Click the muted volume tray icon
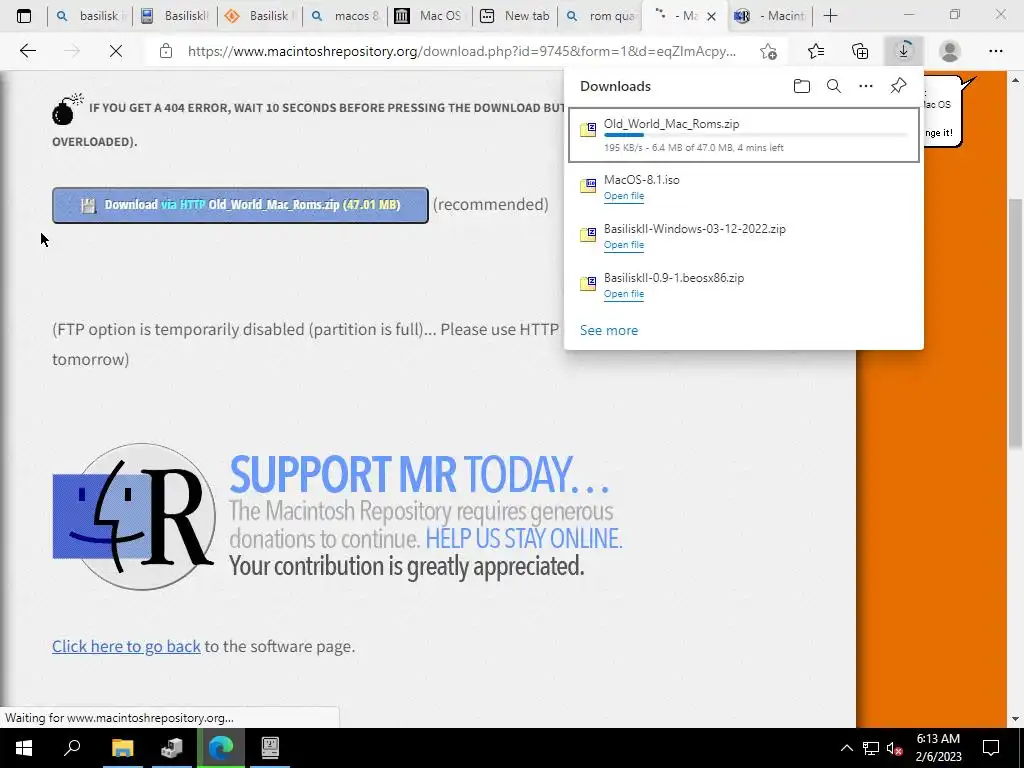 (x=895, y=748)
